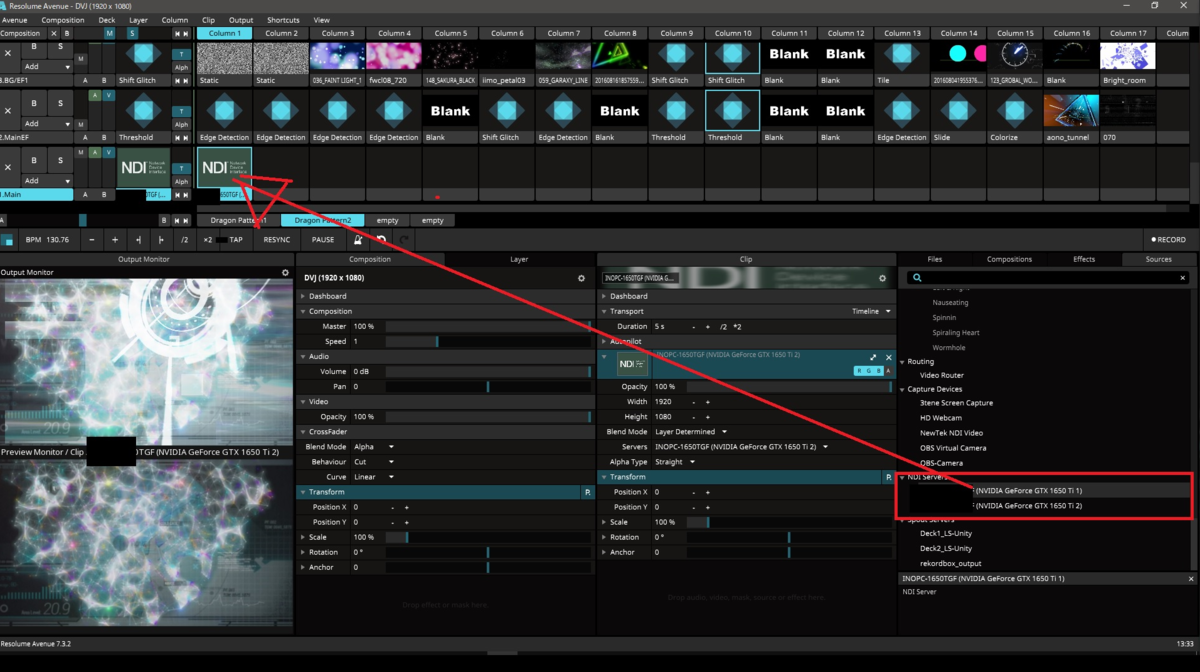Expand NDI source to fullscreen arrows icon
The height and width of the screenshot is (672, 1200).
point(873,357)
